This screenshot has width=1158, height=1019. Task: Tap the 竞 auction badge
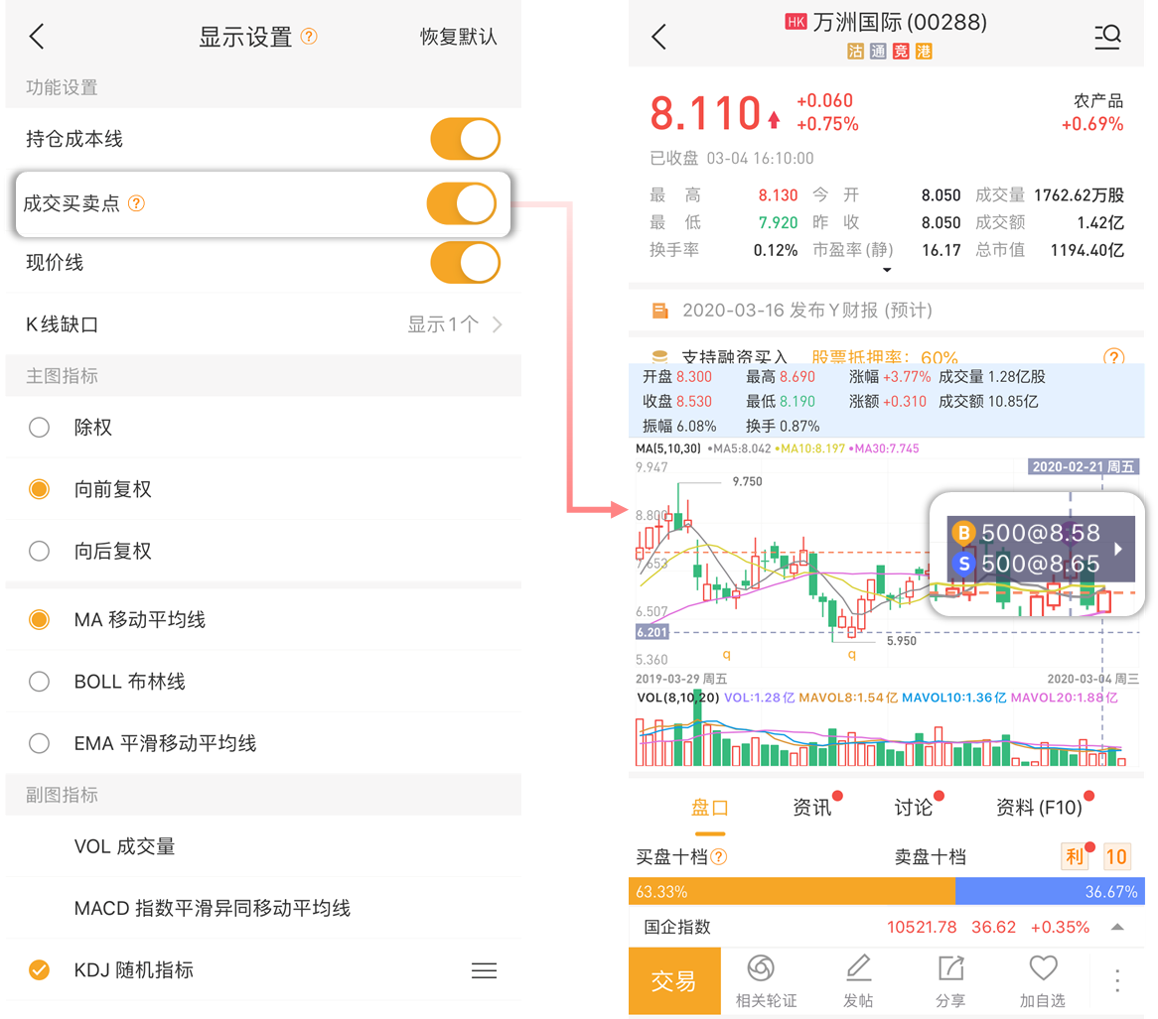coord(901,51)
